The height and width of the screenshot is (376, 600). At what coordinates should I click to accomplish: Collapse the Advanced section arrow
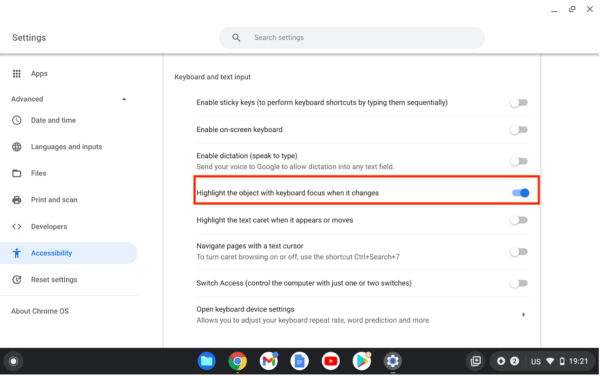point(124,99)
